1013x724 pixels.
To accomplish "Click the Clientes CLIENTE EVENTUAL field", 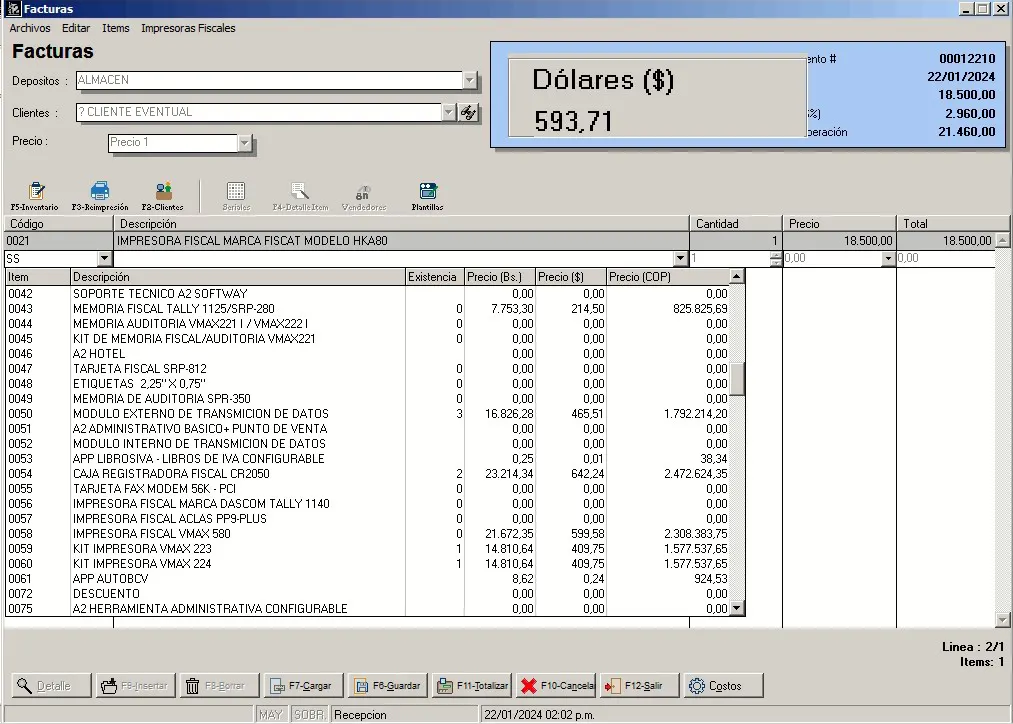I will pyautogui.click(x=258, y=112).
